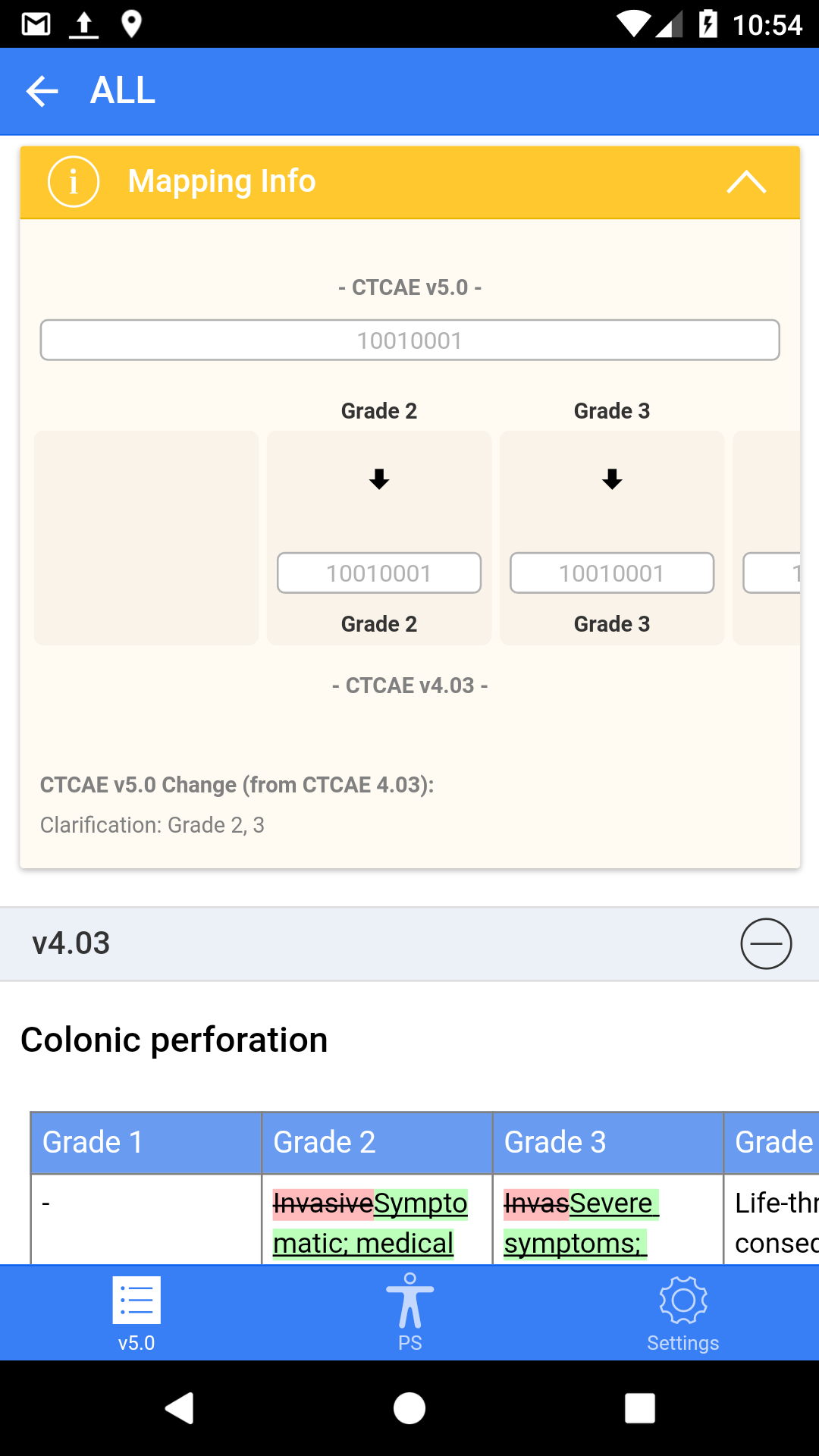Tap the location pin icon in status bar
Screen dimensions: 819x1456
click(133, 24)
